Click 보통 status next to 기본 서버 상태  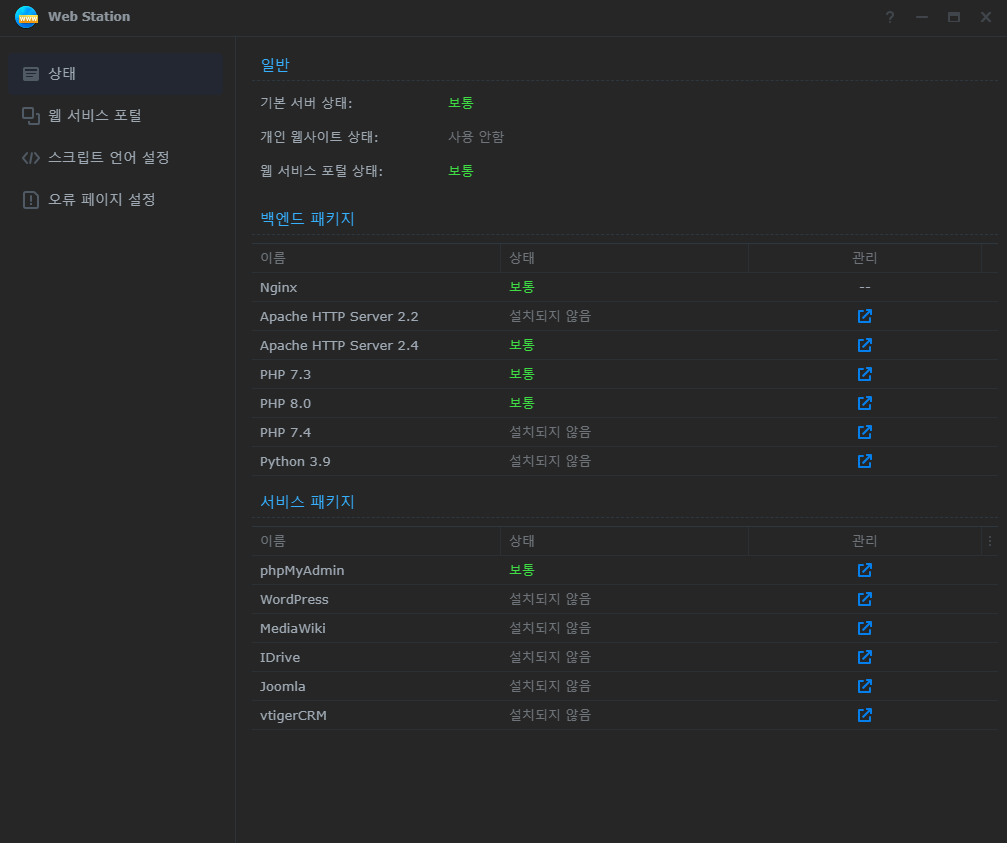click(x=460, y=103)
